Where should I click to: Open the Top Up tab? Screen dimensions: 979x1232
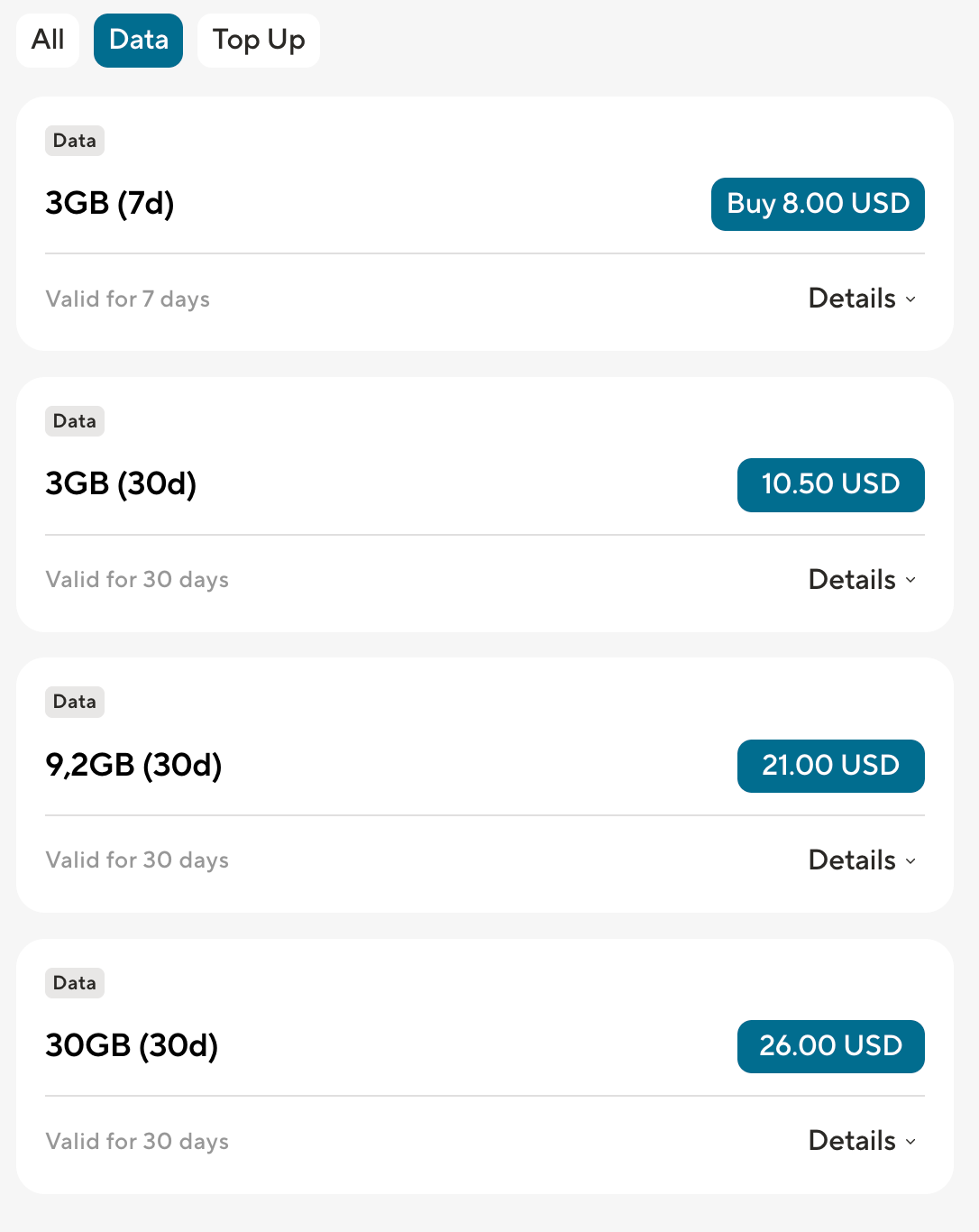point(259,41)
